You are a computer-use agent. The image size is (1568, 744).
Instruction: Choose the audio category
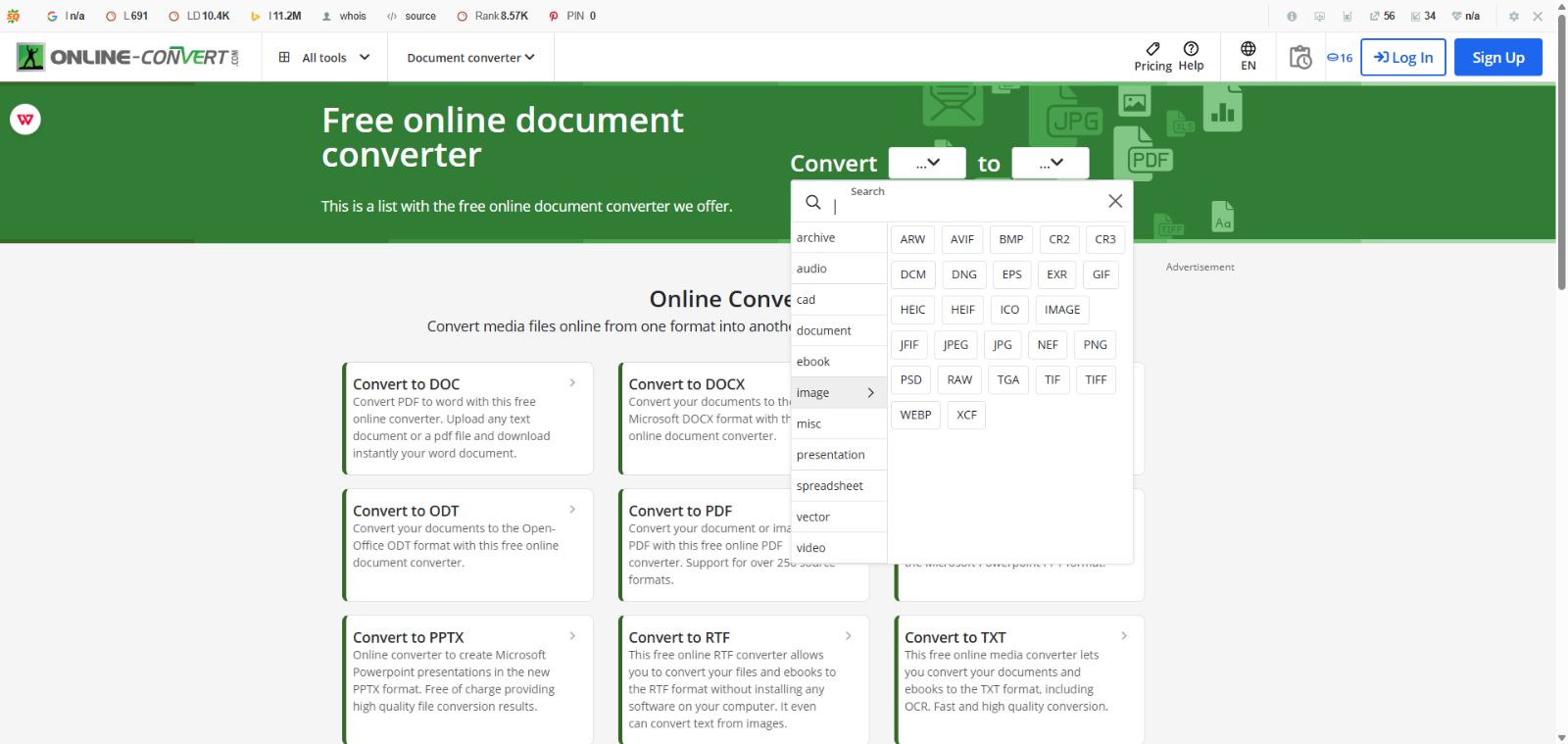pos(811,269)
